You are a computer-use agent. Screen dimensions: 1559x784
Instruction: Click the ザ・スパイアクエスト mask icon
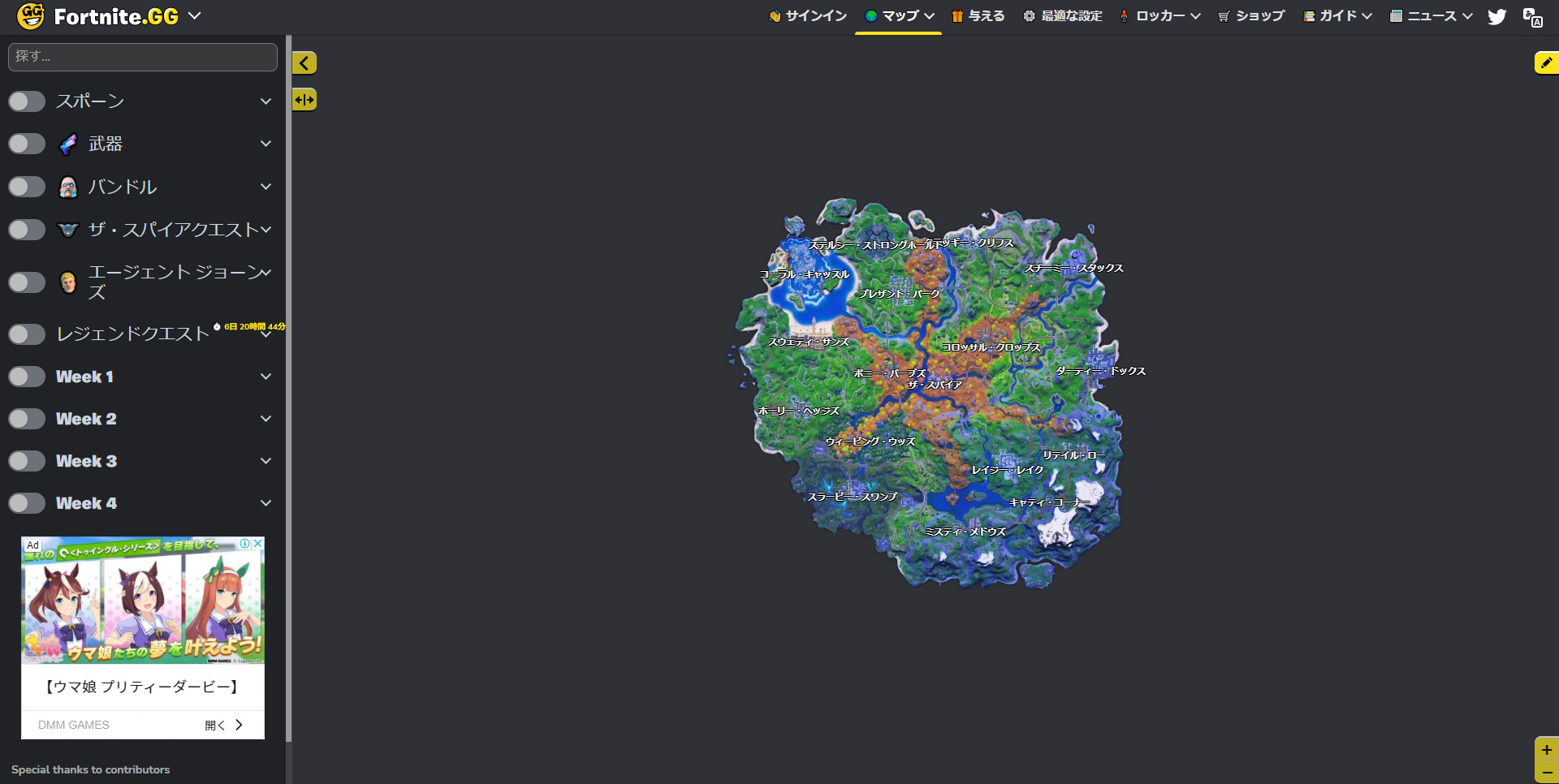(x=68, y=230)
